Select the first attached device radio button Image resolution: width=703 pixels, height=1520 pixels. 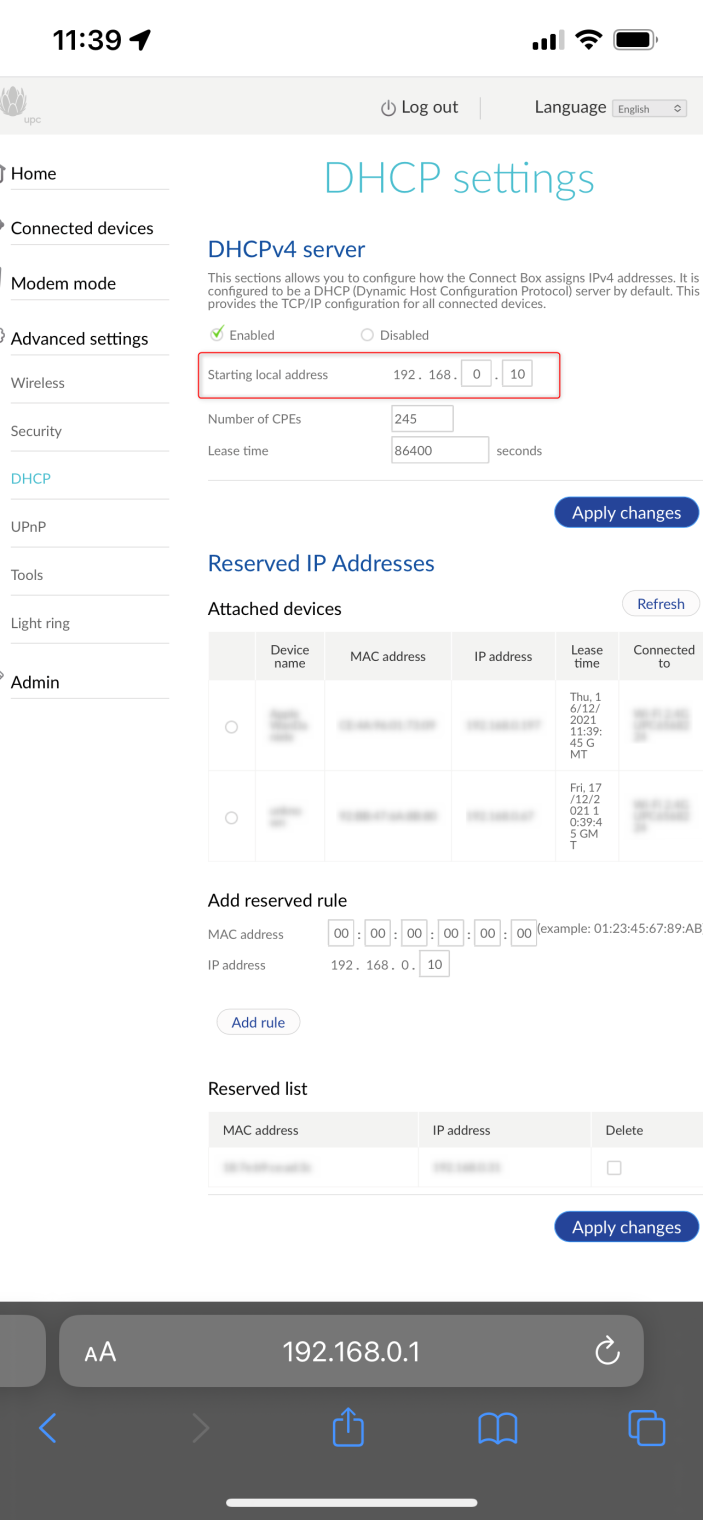[x=231, y=727]
